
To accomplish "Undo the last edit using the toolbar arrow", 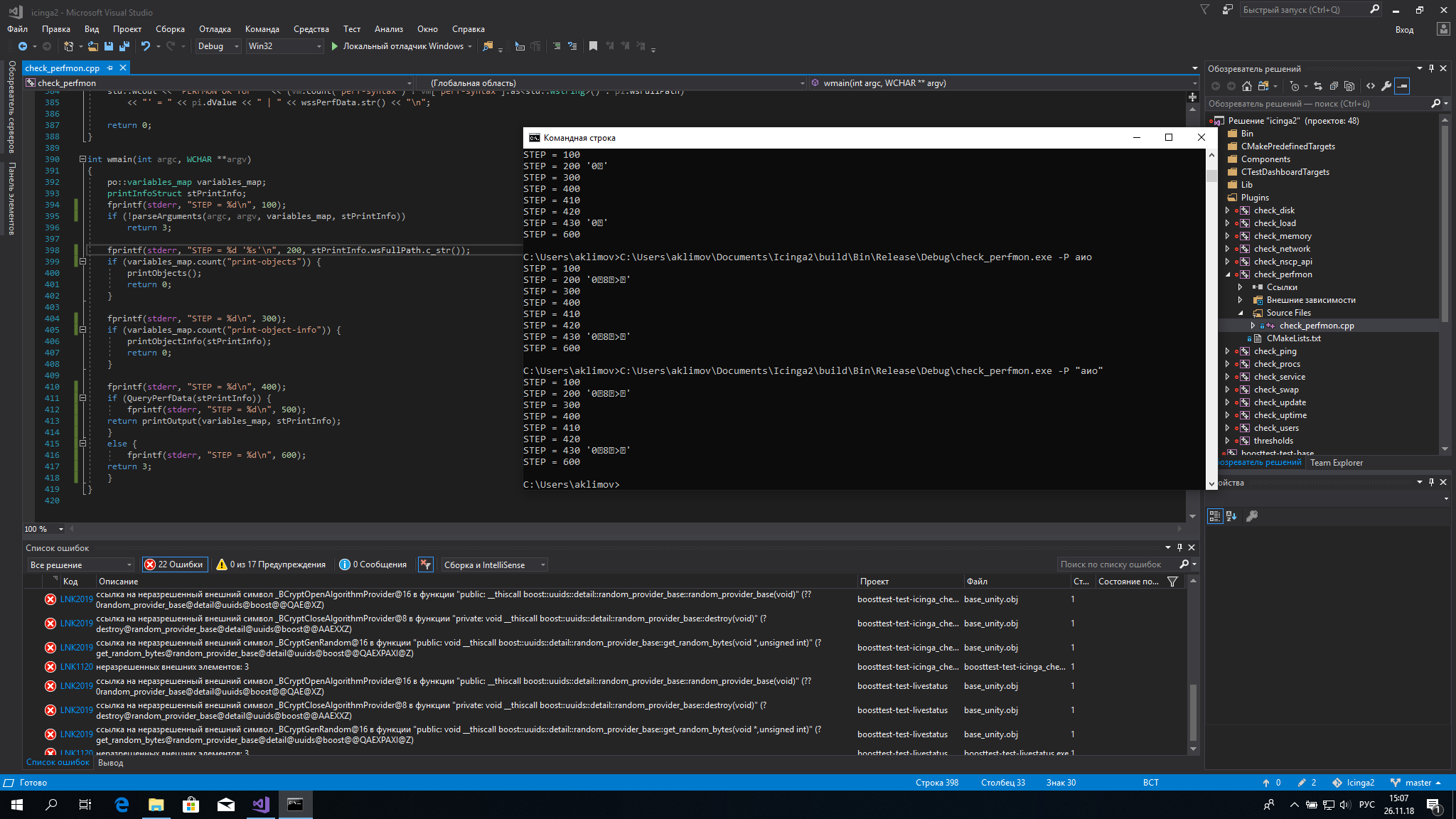I will click(146, 46).
